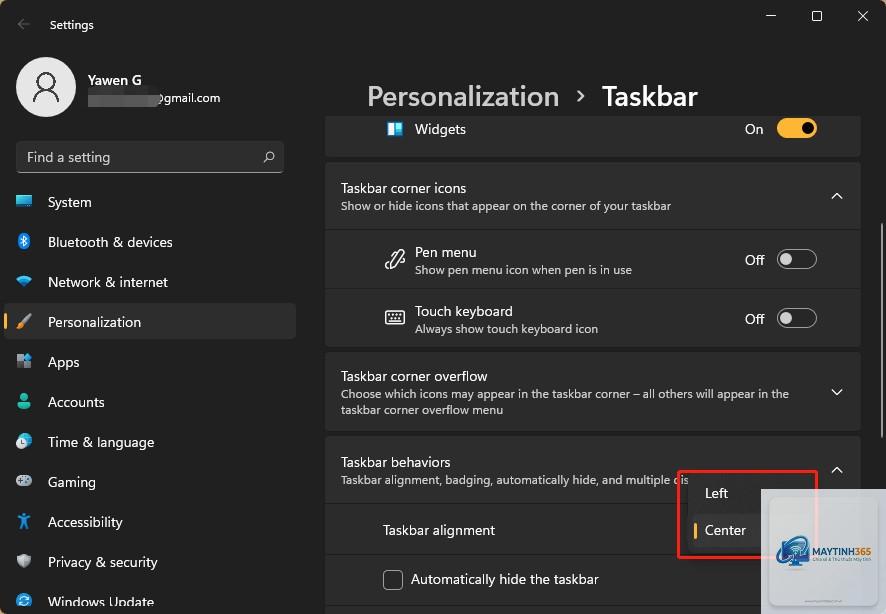This screenshot has width=886, height=614.
Task: Open Apps settings page
Action: (150, 362)
